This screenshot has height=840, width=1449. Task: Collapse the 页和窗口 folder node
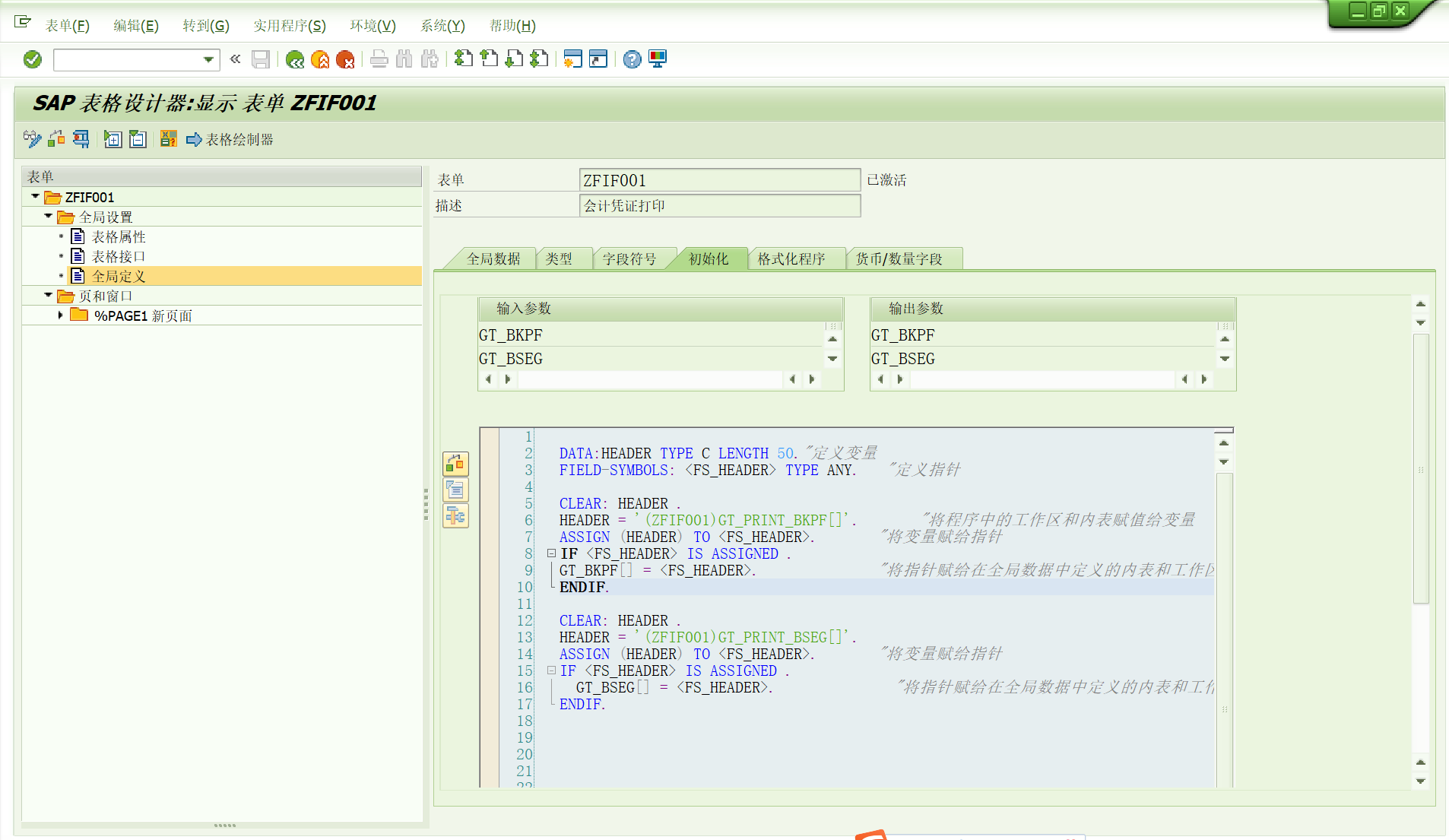[48, 295]
